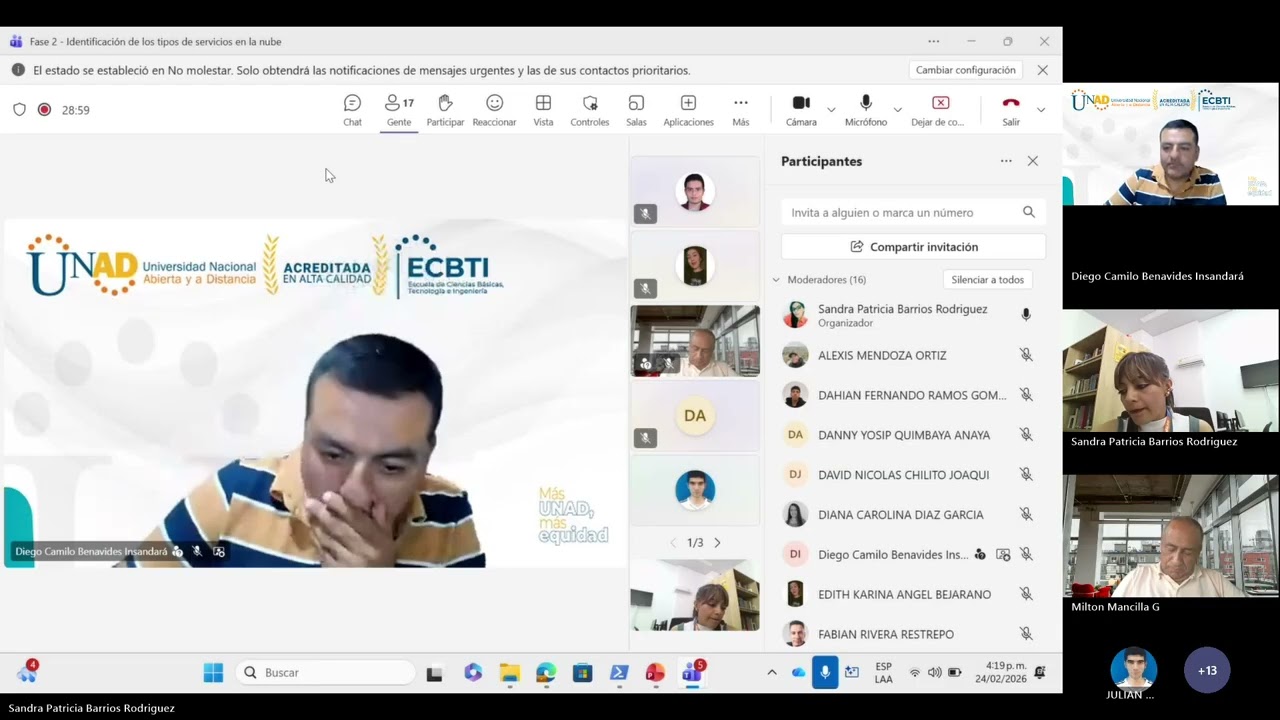Toggle ALEXIS MENDOZA ORTIZ microphone icon
This screenshot has height=720, width=1280.
pyautogui.click(x=1026, y=355)
